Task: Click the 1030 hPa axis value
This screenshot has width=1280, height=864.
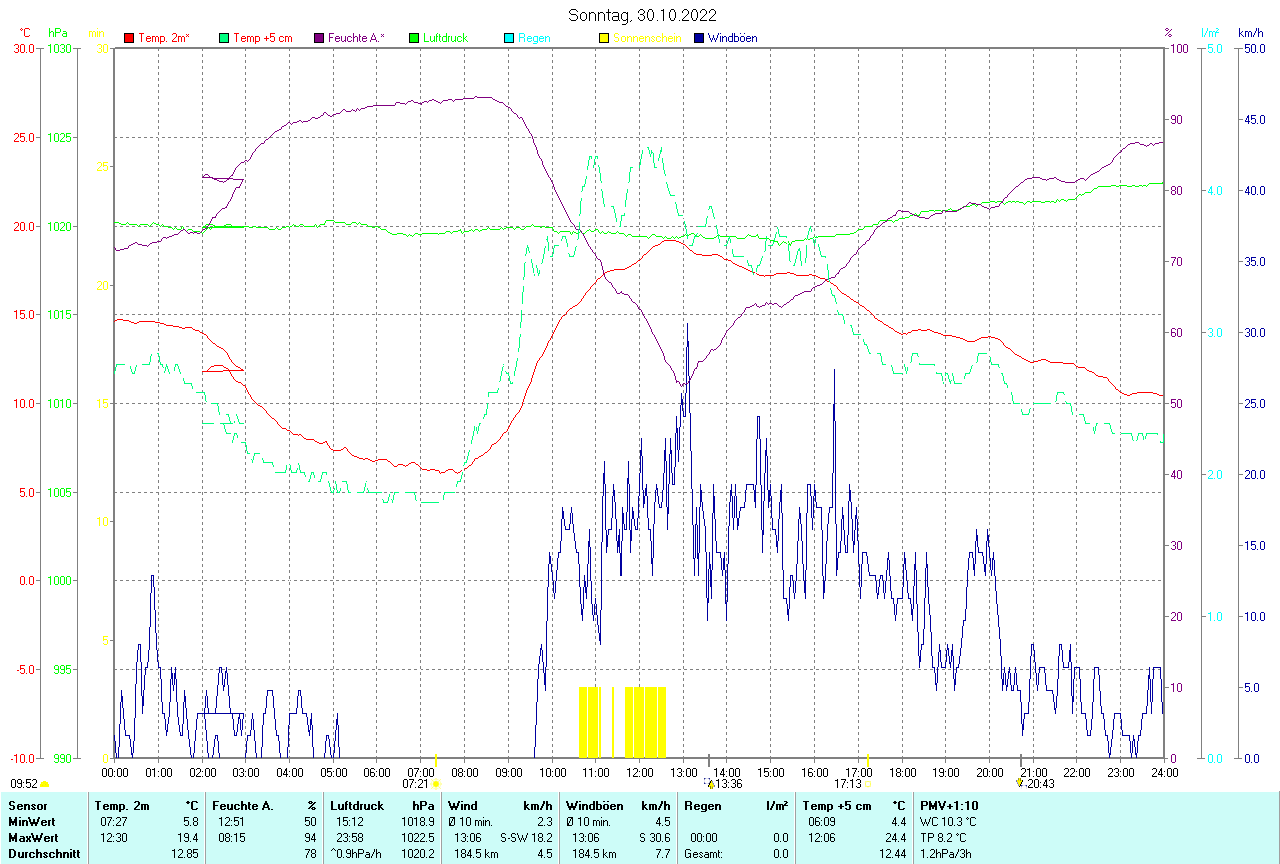Action: point(60,48)
